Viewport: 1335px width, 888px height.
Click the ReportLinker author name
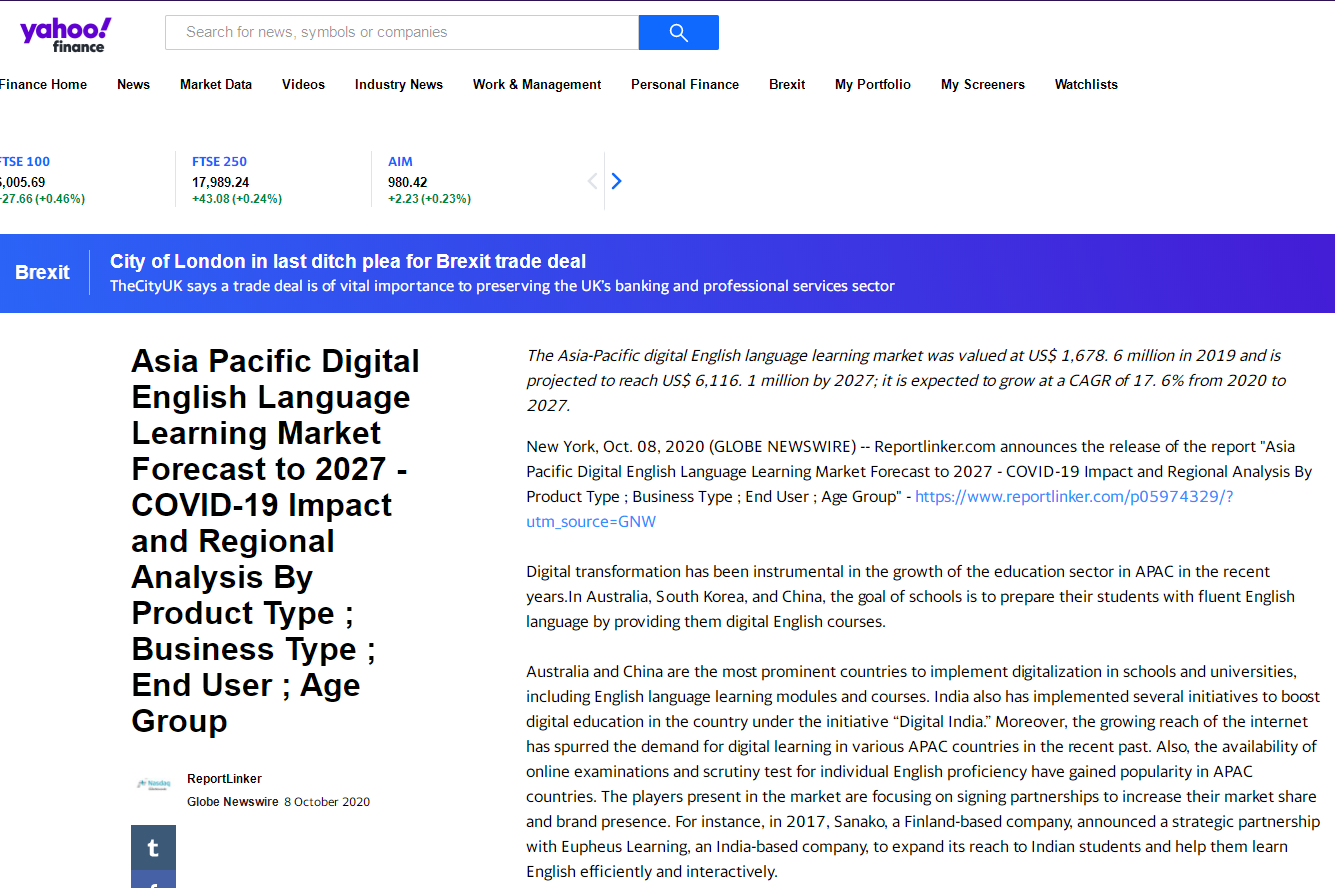[x=224, y=779]
